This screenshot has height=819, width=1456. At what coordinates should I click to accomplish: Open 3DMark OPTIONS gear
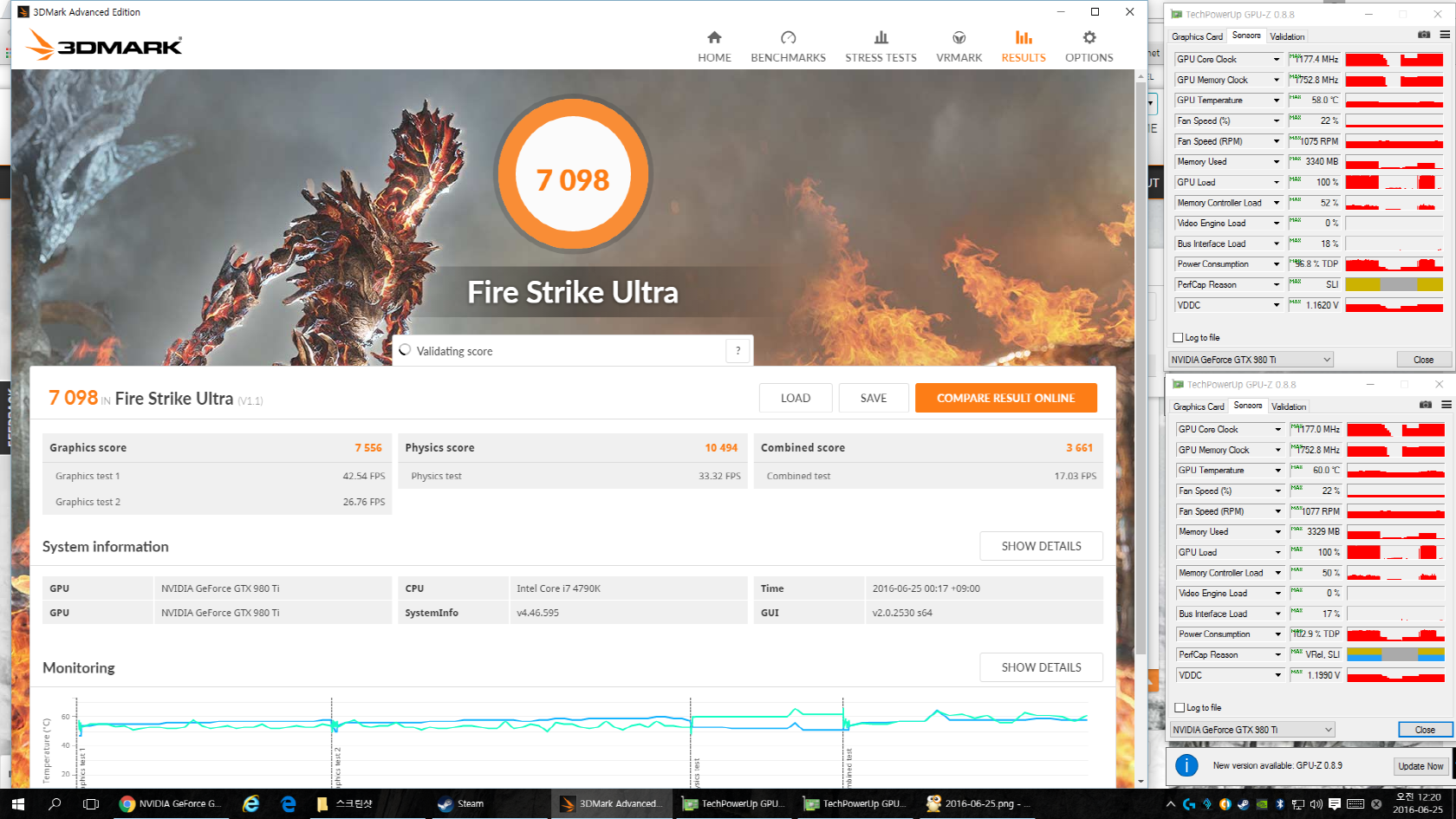click(x=1089, y=47)
